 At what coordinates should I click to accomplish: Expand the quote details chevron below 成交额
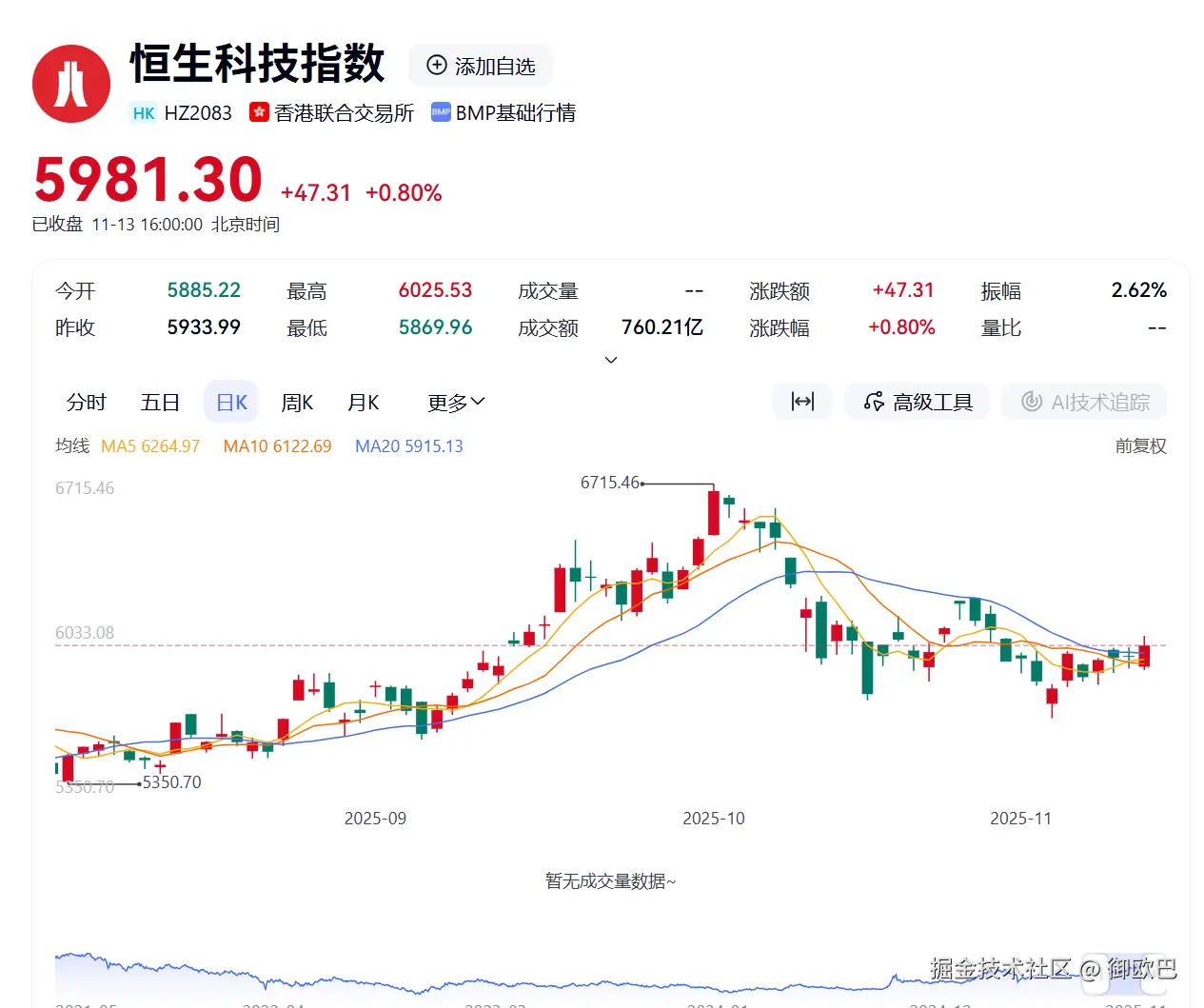[611, 360]
